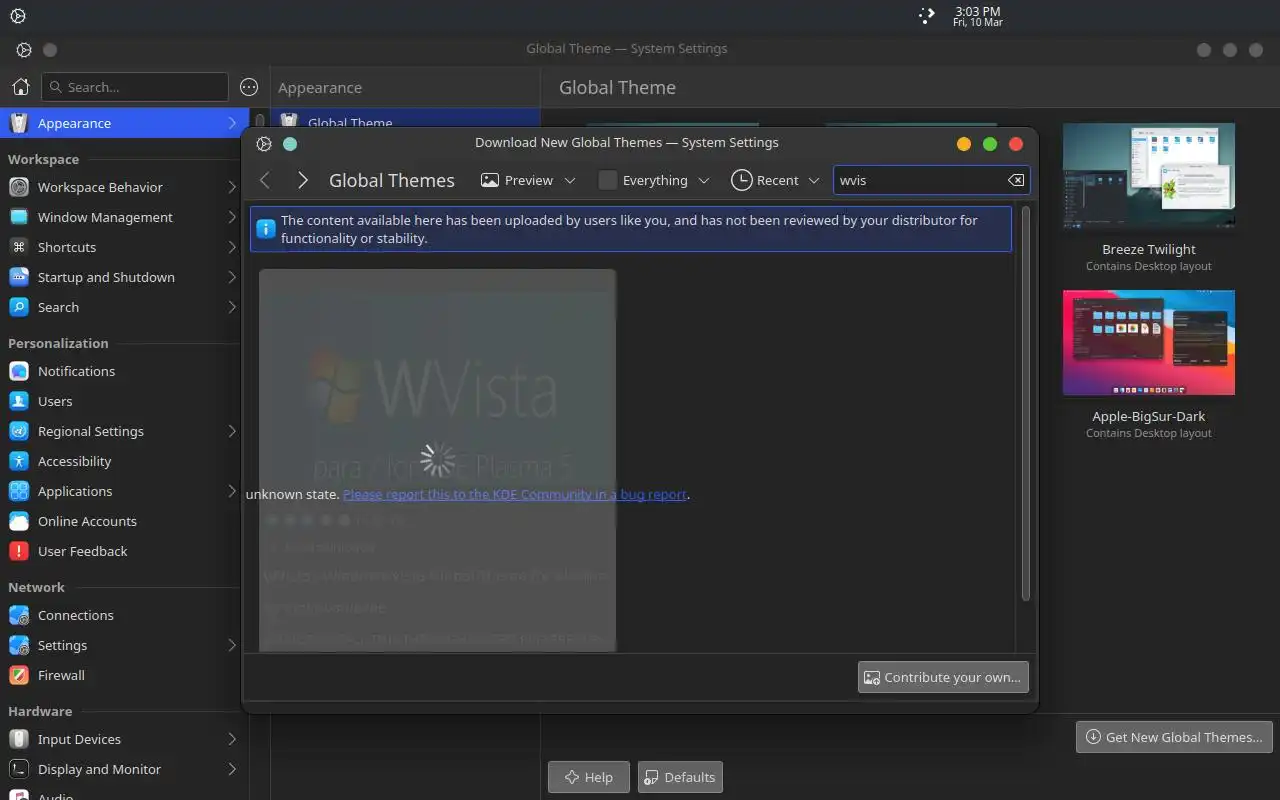Click the Appearance category icon

(x=19, y=123)
